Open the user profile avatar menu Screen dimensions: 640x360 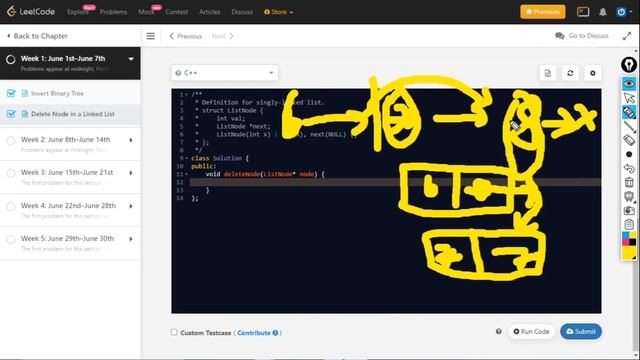(621, 12)
